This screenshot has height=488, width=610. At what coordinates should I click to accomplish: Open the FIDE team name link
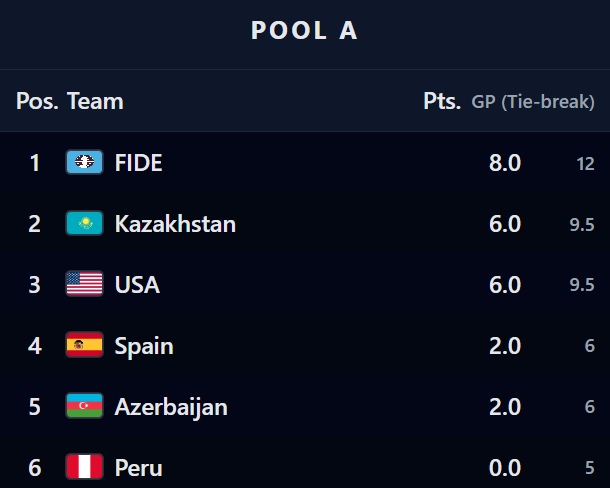(139, 162)
